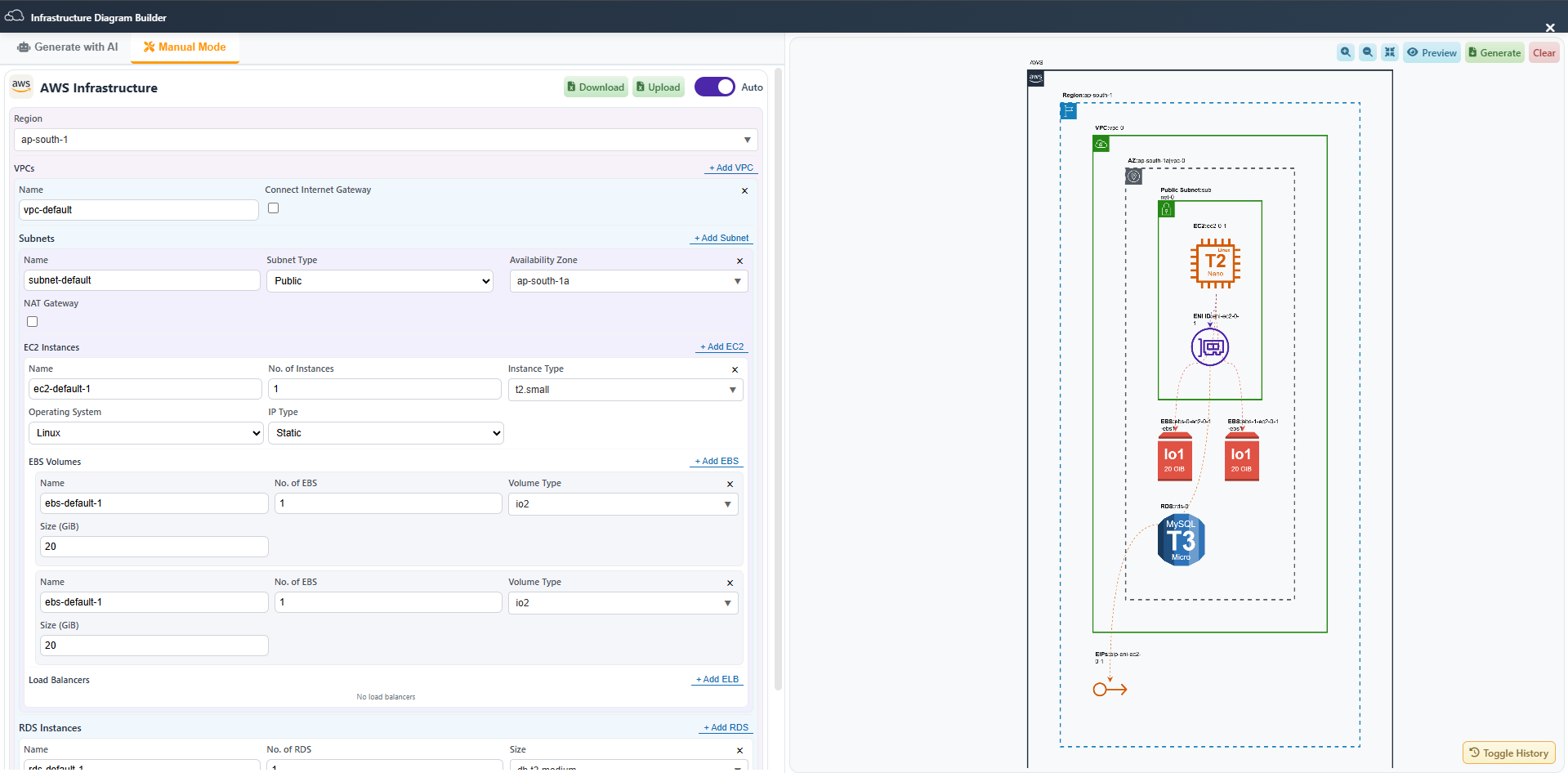Select the orange Elastic IP icon

1110,690
